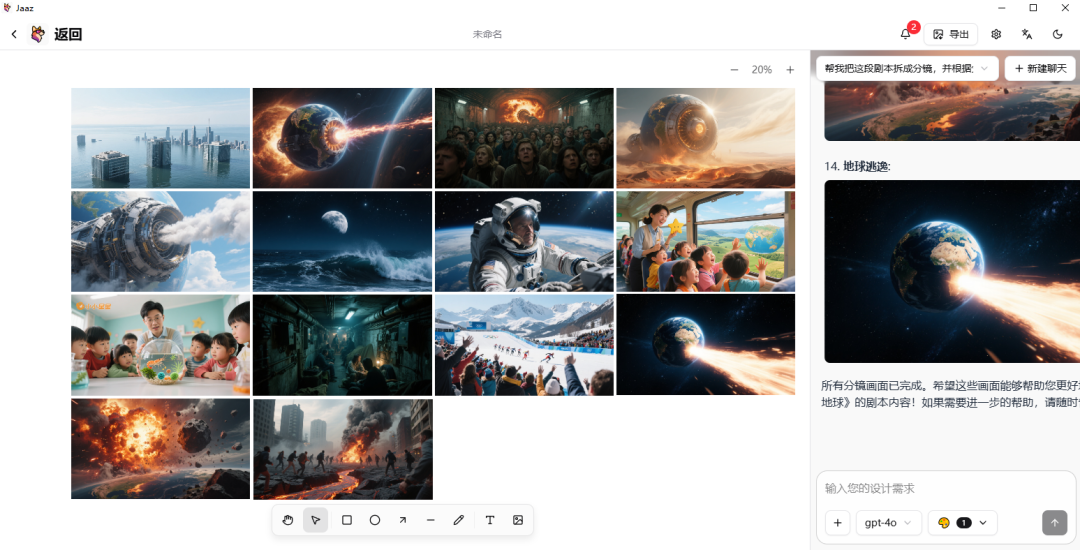Select the arrow selection tool
Image resolution: width=1080 pixels, height=550 pixels.
(315, 520)
